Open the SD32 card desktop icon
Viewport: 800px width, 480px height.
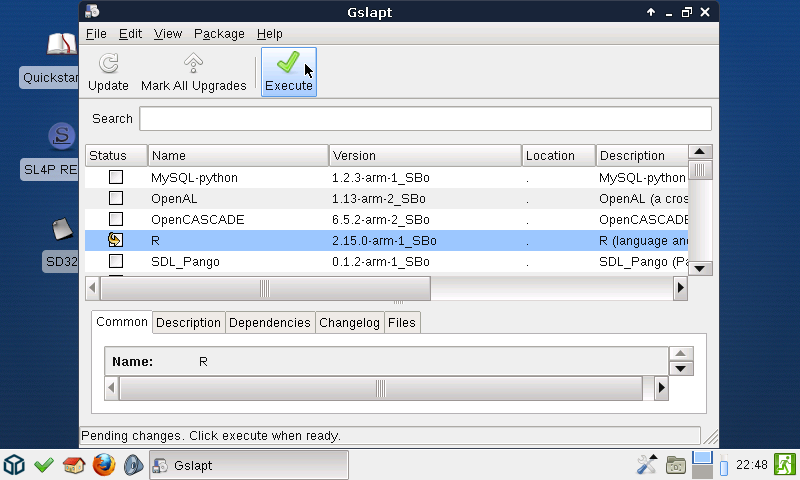tap(62, 229)
